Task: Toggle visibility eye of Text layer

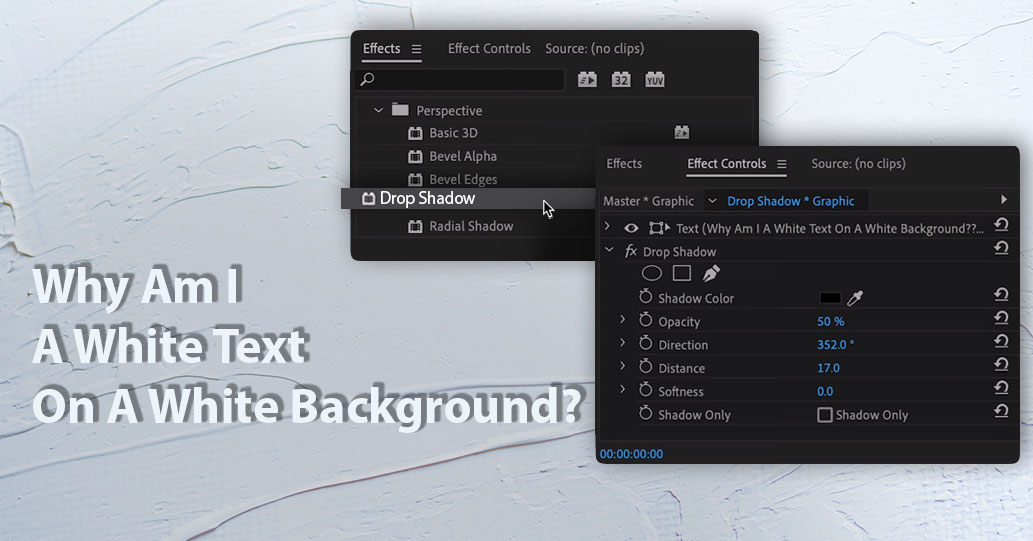Action: (x=631, y=229)
